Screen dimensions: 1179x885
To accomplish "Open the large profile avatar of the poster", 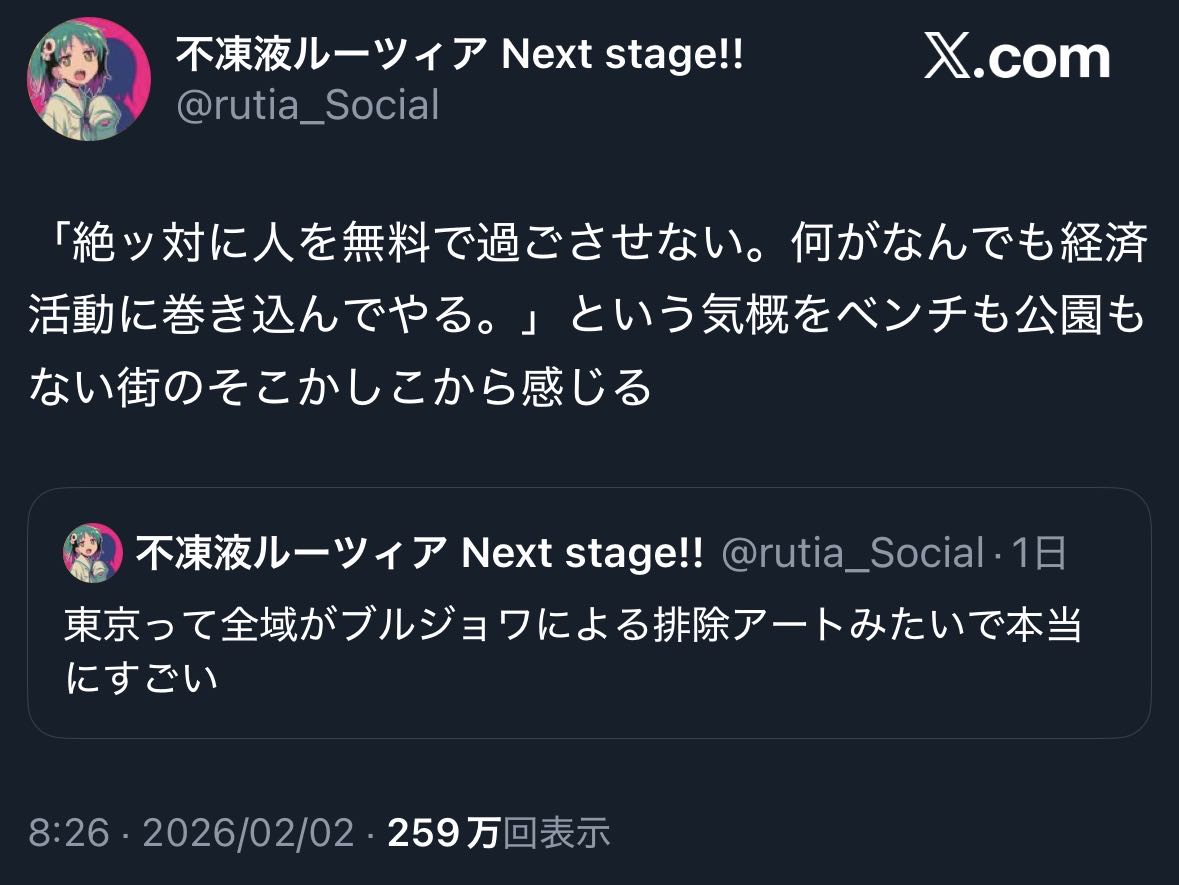I will tap(89, 77).
